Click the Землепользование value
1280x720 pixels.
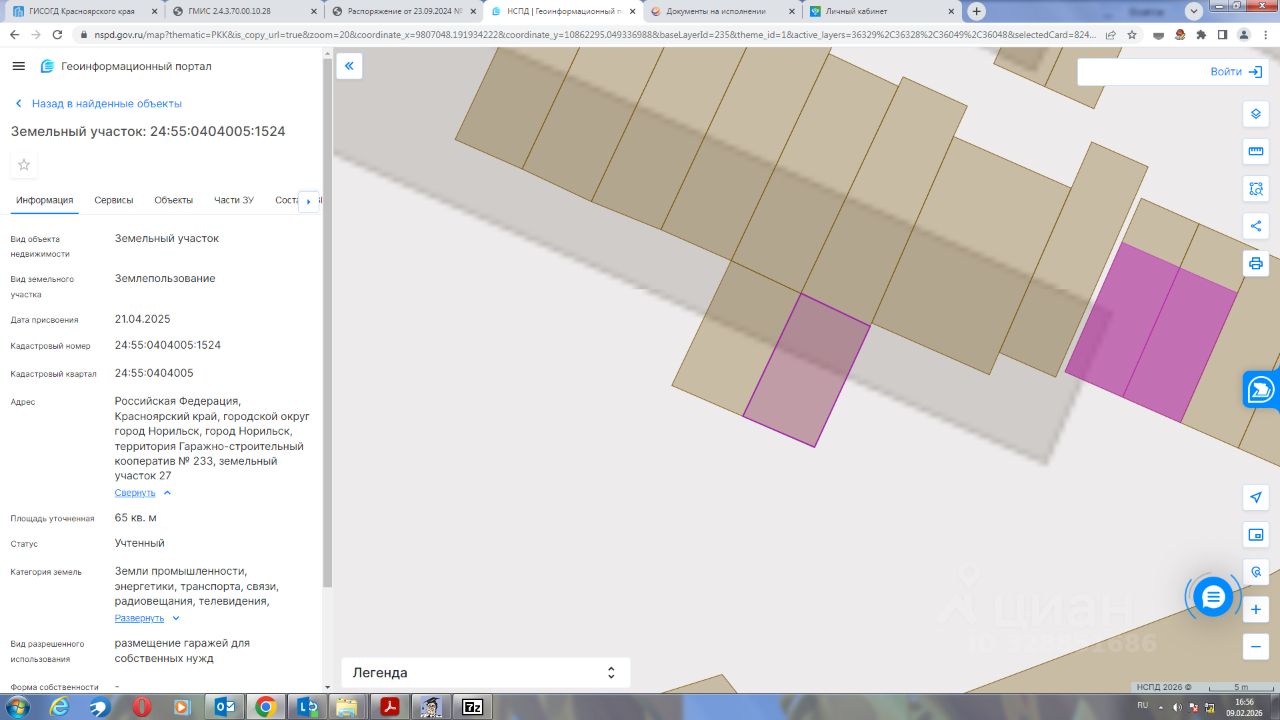[x=165, y=279]
